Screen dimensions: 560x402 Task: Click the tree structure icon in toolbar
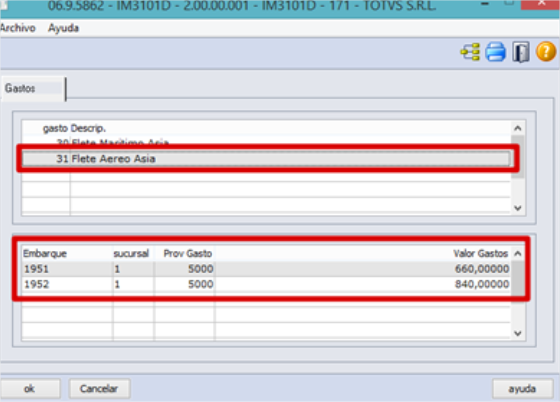470,52
